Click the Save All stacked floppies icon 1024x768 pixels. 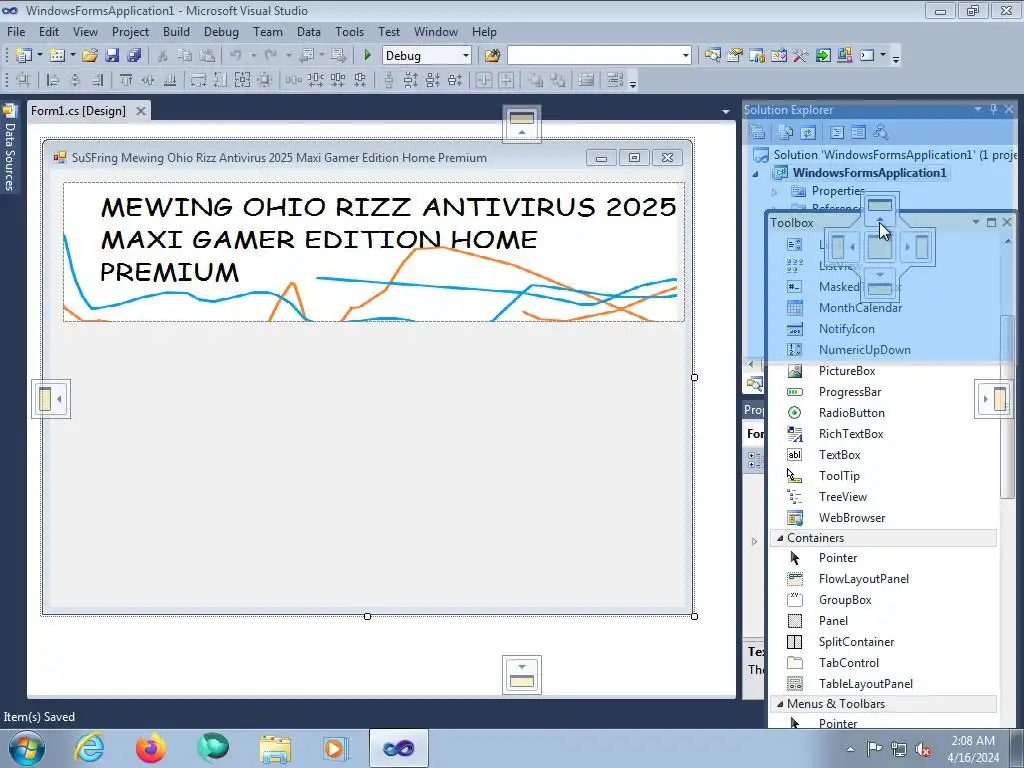[134, 56]
